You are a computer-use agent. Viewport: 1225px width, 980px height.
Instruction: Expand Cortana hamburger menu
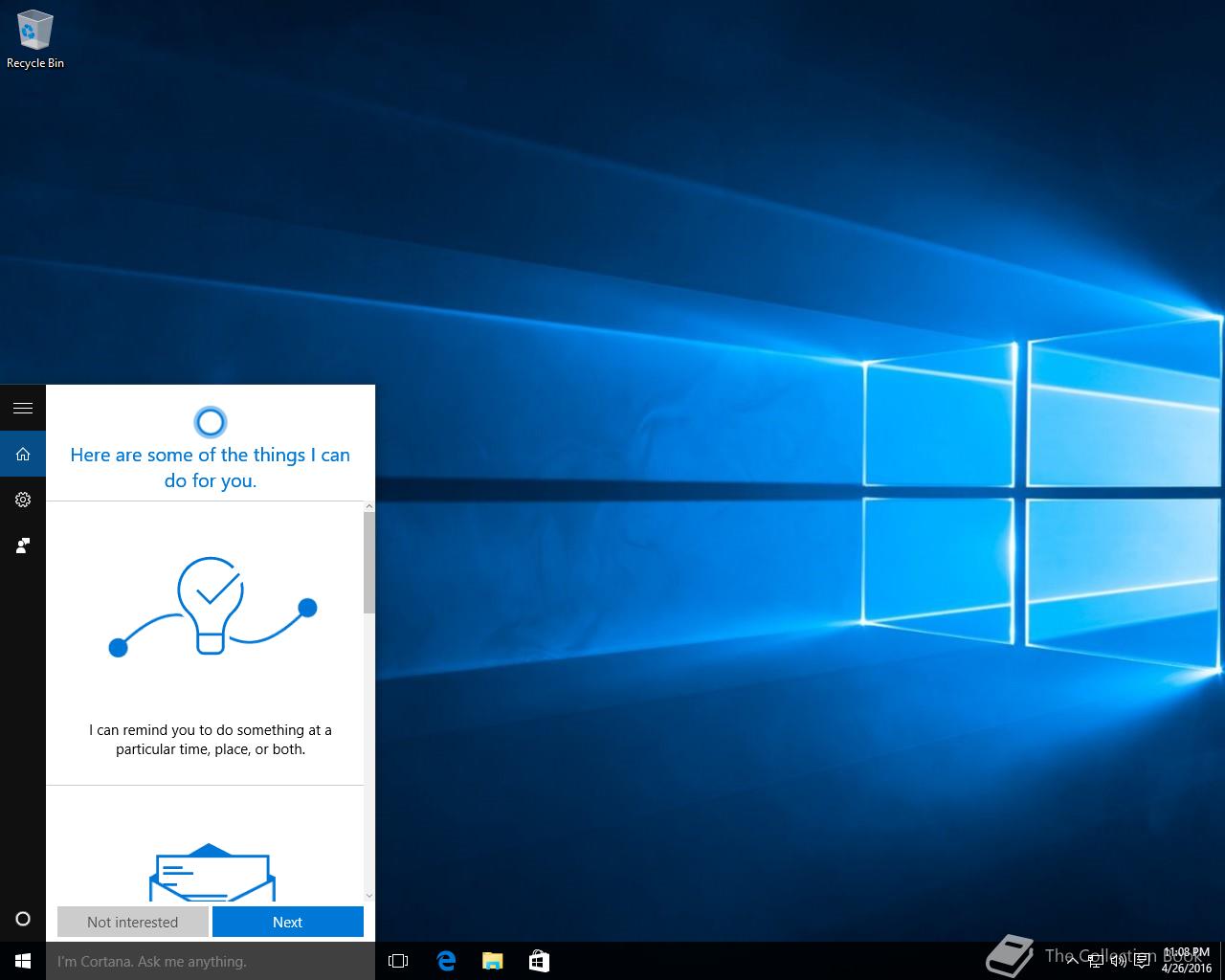(x=23, y=408)
